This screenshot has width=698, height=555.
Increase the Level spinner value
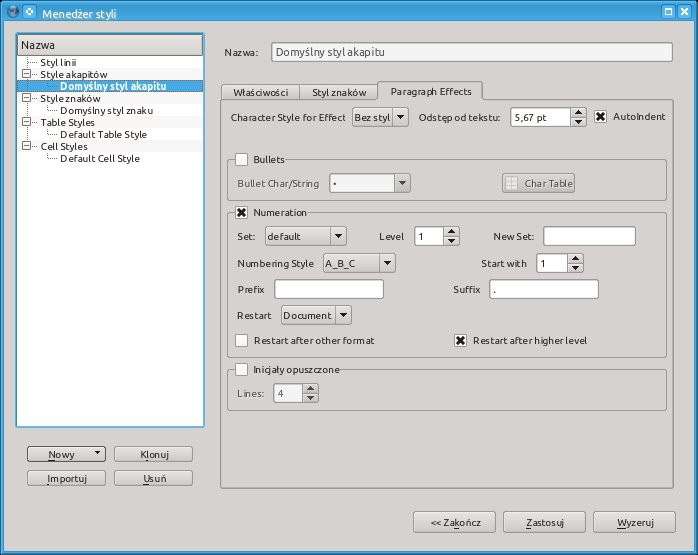[451, 231]
